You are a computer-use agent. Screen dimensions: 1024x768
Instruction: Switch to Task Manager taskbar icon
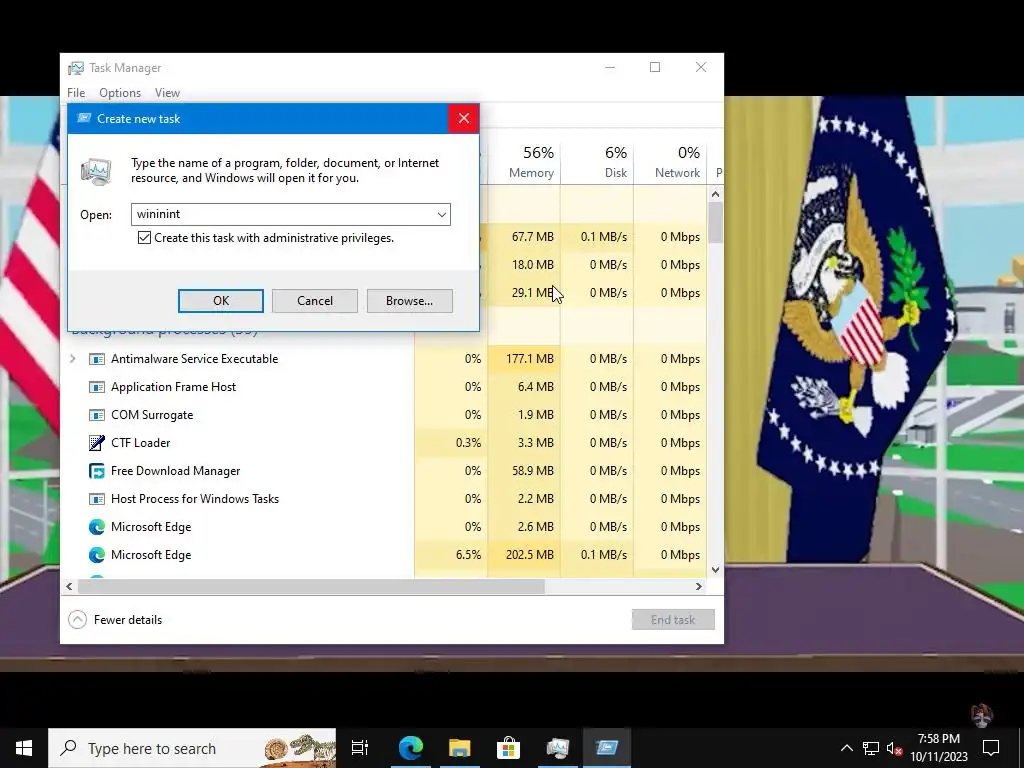click(x=558, y=748)
